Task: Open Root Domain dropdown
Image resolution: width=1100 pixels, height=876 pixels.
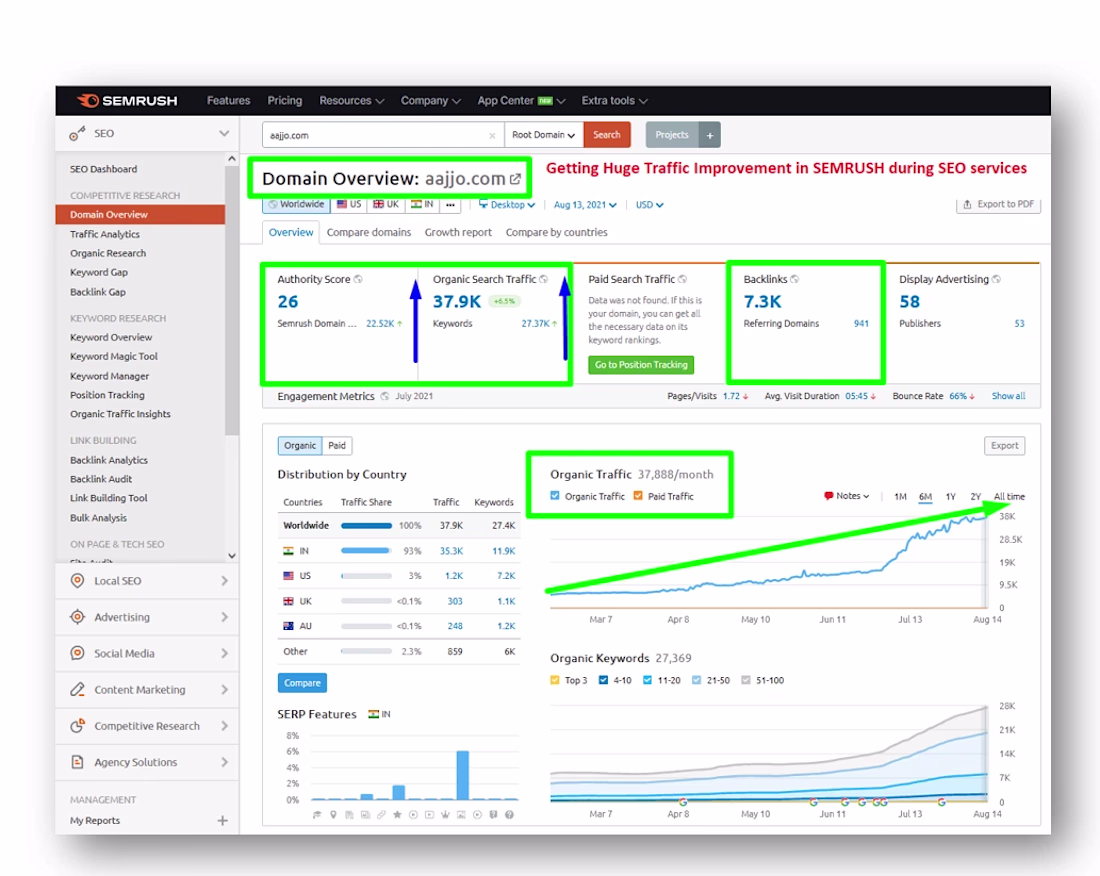Action: [544, 135]
